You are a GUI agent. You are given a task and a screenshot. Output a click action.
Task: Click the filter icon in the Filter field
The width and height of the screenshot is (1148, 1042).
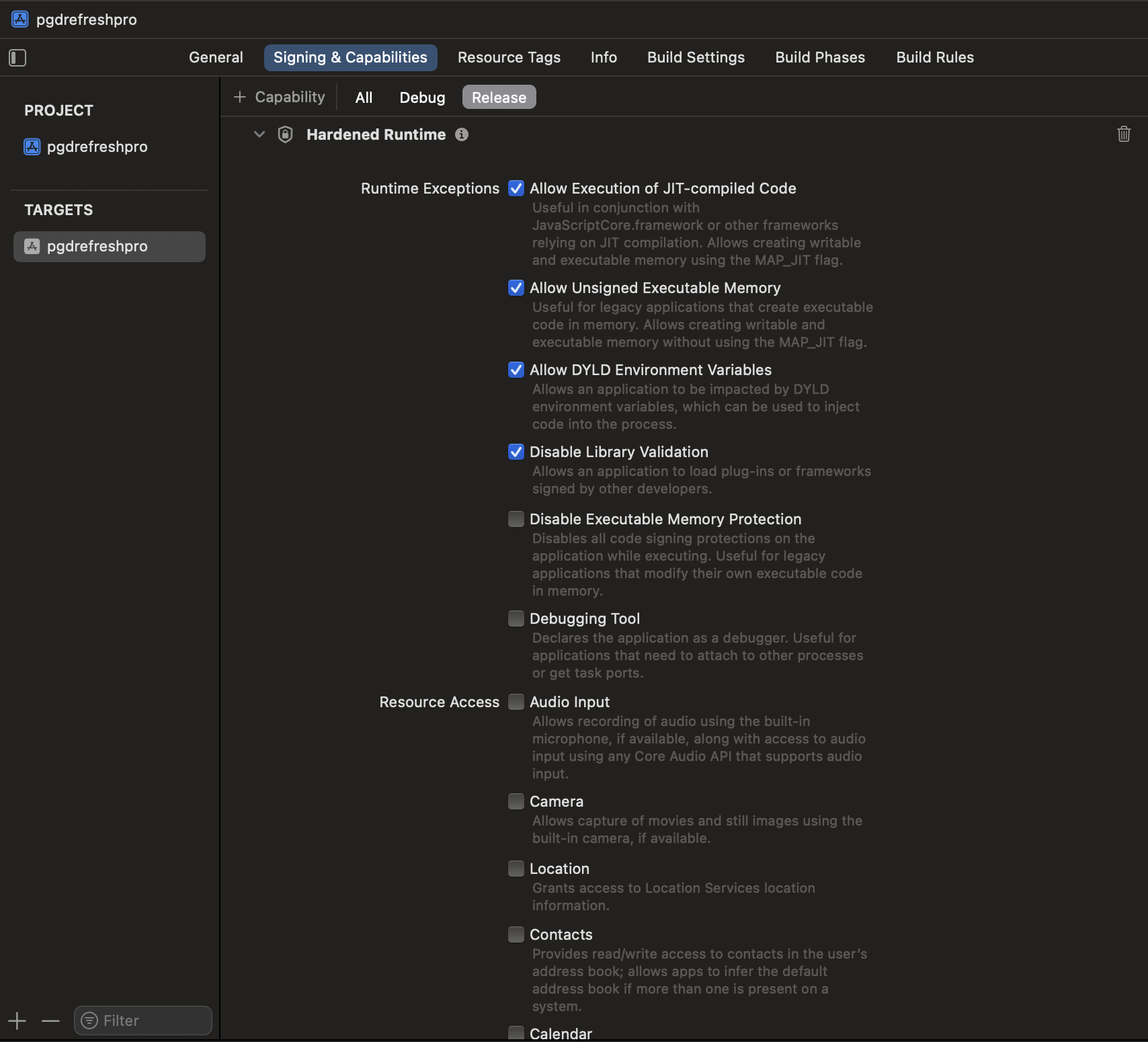89,1021
